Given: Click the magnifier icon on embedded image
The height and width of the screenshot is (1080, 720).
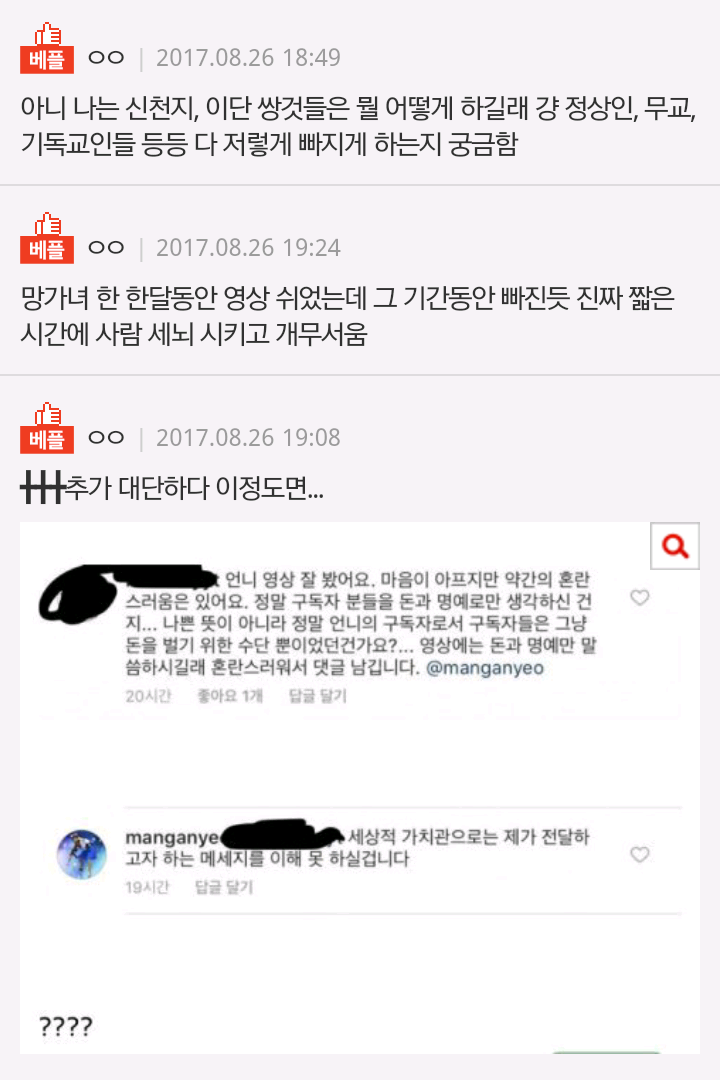Looking at the screenshot, I should point(675,546).
